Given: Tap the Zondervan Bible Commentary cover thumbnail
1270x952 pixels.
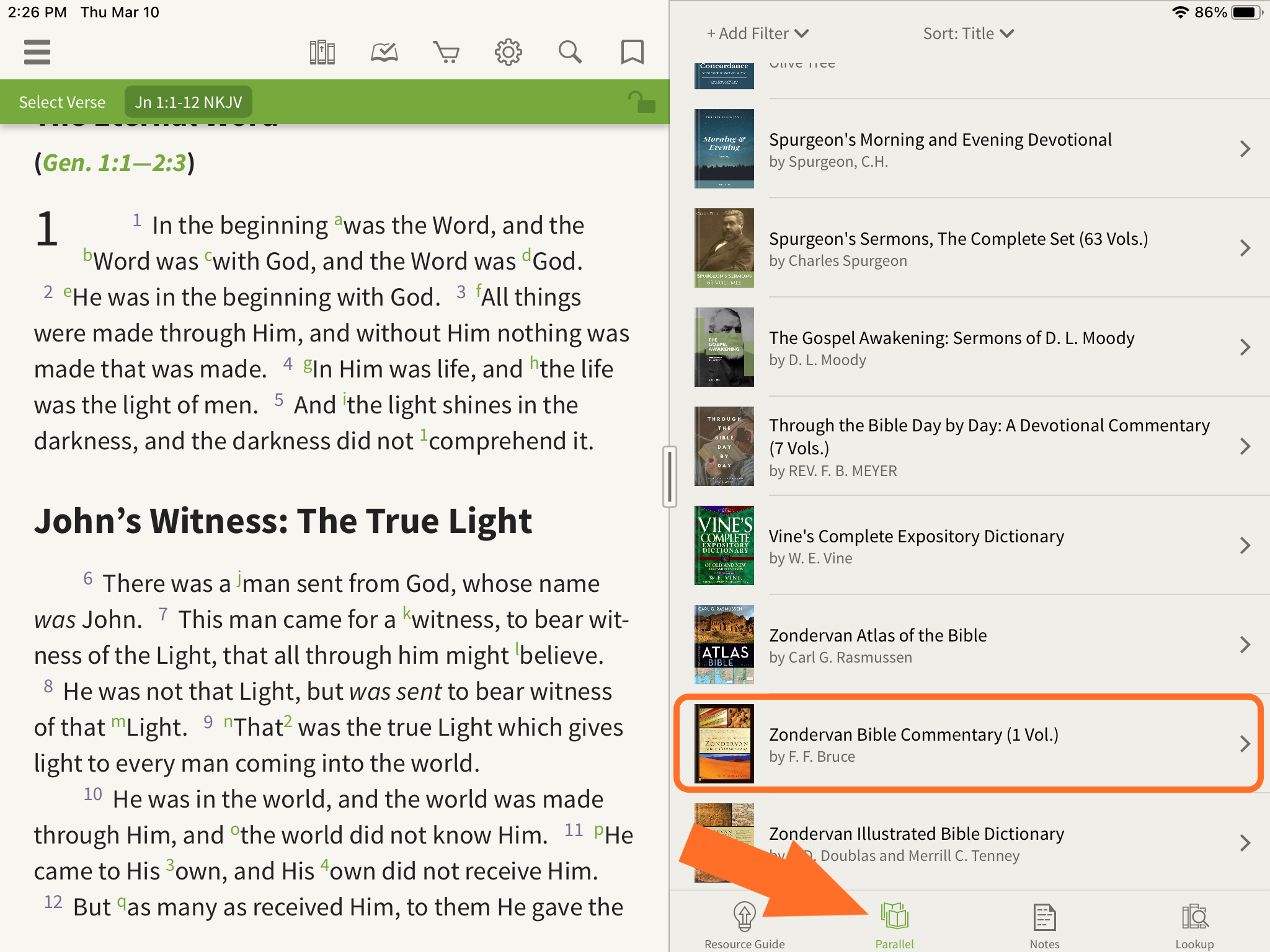Looking at the screenshot, I should [x=724, y=744].
